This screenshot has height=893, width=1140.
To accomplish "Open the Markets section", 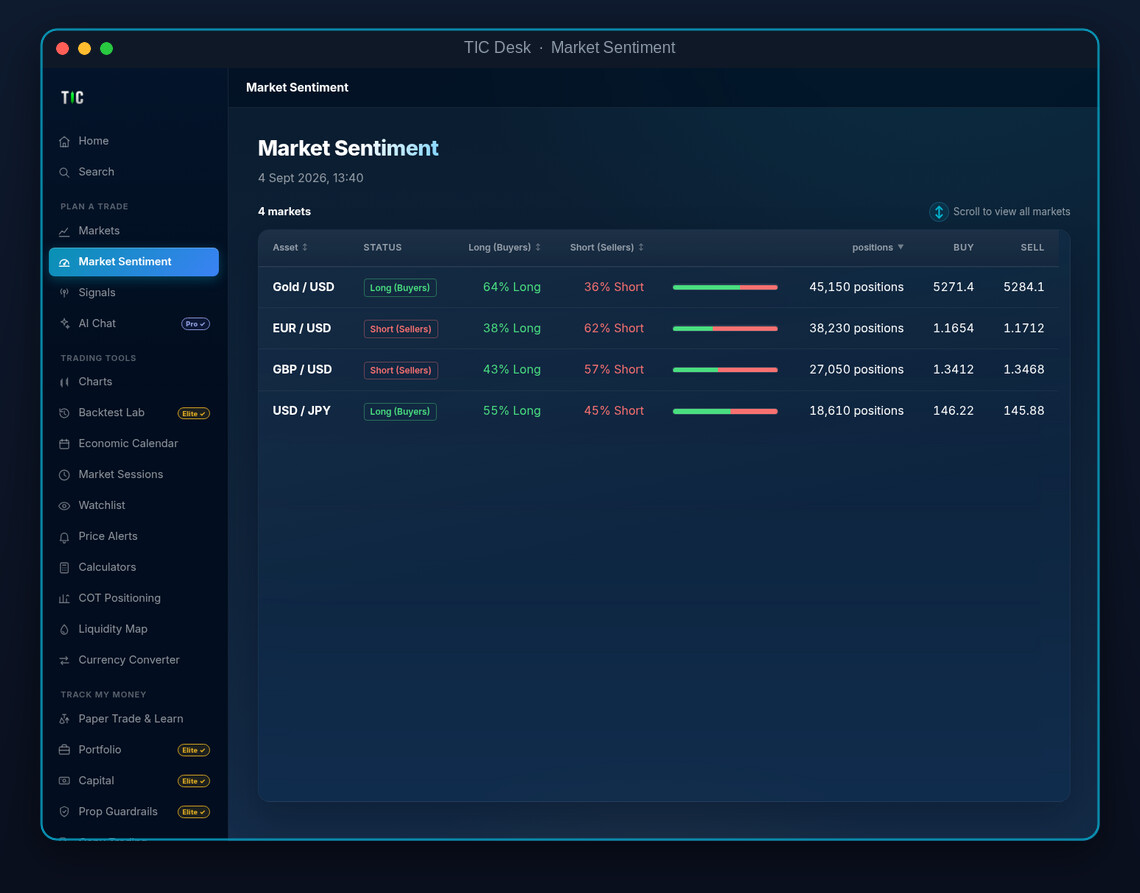I will 134,231.
